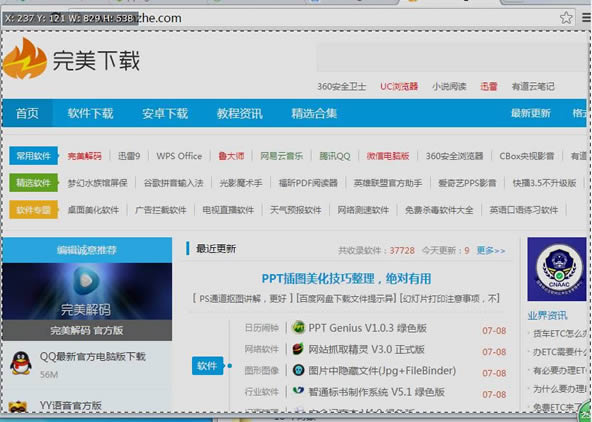The image size is (592, 422).
Task: Open 鲁大师 link
Action: pos(231,156)
